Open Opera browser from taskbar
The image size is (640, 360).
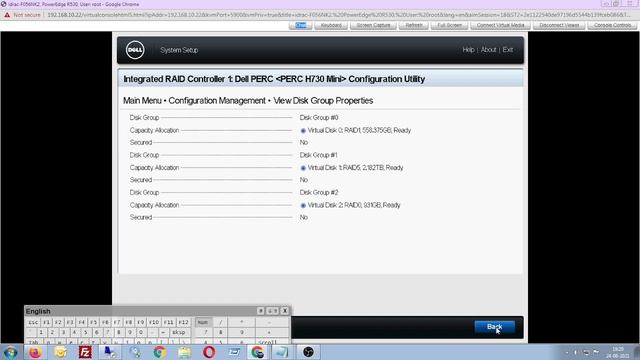click(x=209, y=352)
